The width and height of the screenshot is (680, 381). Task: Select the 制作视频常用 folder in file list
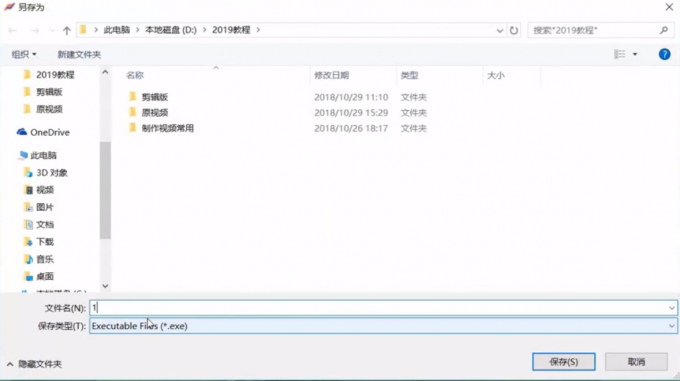(167, 128)
